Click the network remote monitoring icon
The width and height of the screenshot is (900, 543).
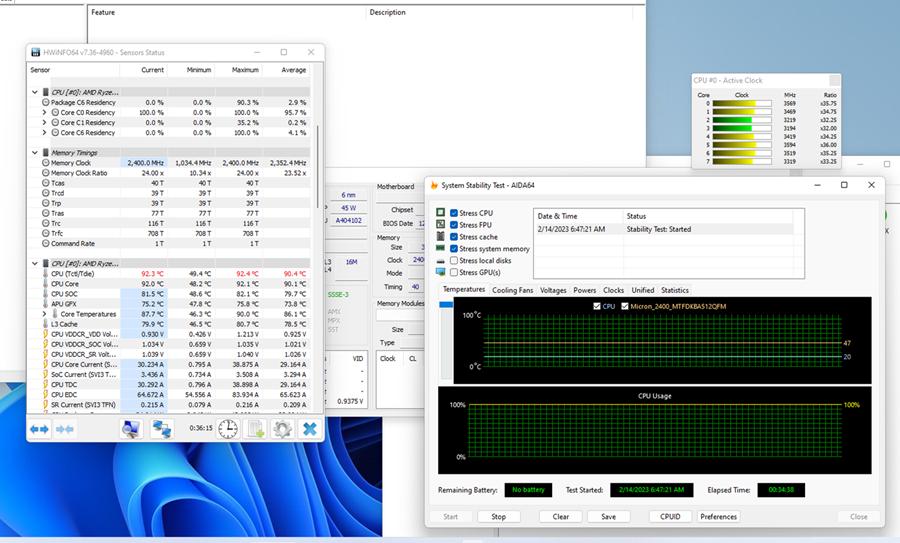tap(161, 429)
